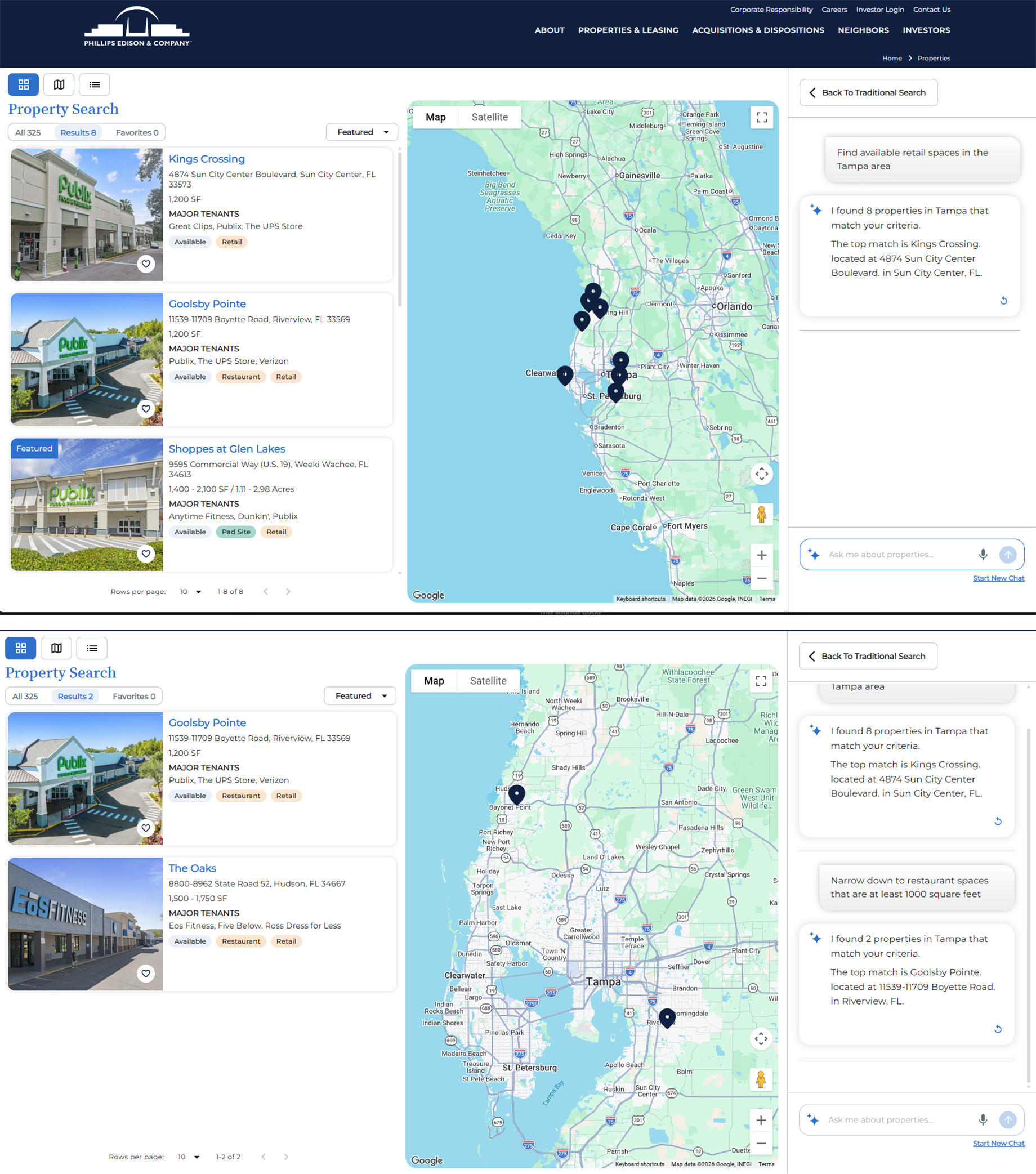Open Acquisitions & Dispositions menu
The width and height of the screenshot is (1036, 1174).
pyautogui.click(x=758, y=30)
